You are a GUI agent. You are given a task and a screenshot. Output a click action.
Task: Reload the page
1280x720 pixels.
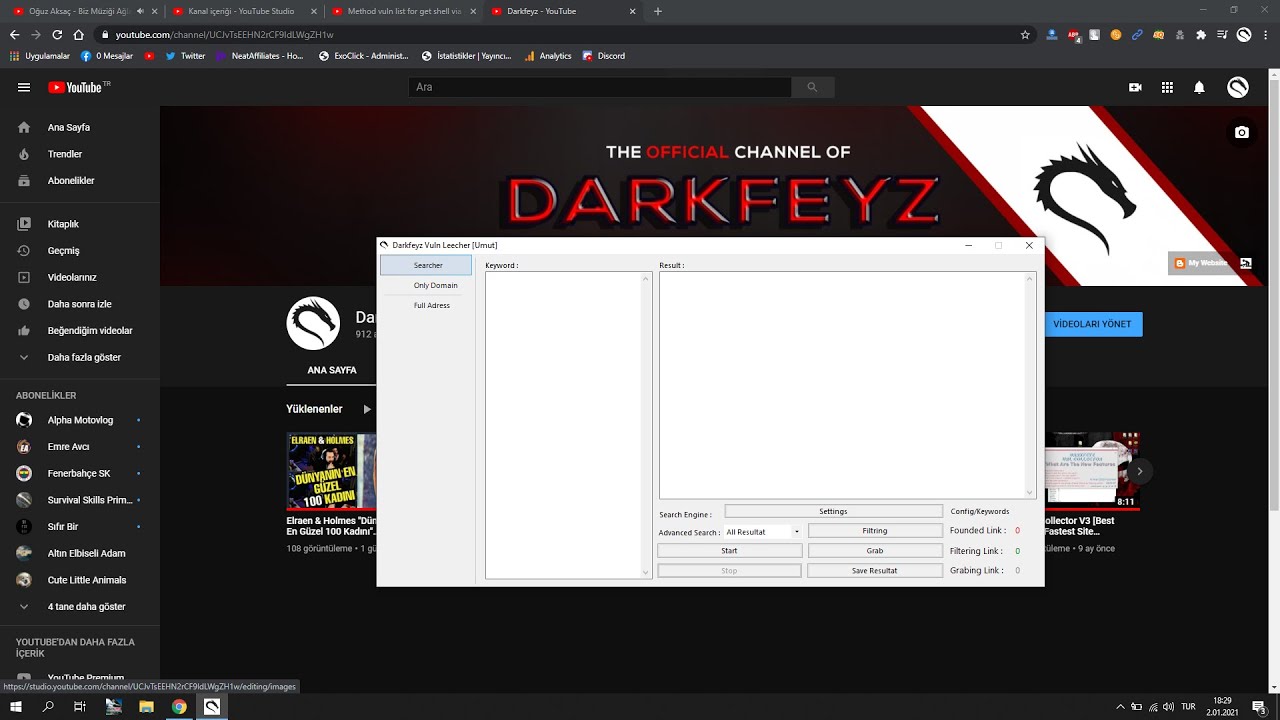coord(57,34)
